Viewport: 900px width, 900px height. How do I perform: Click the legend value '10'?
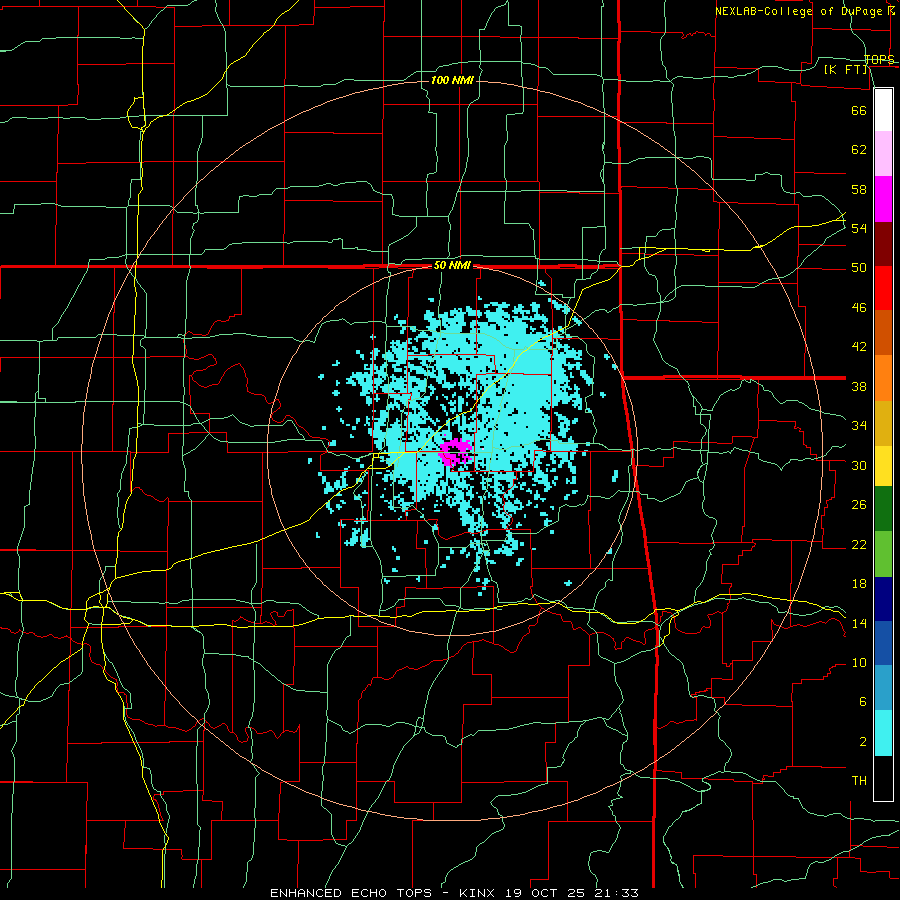(859, 663)
